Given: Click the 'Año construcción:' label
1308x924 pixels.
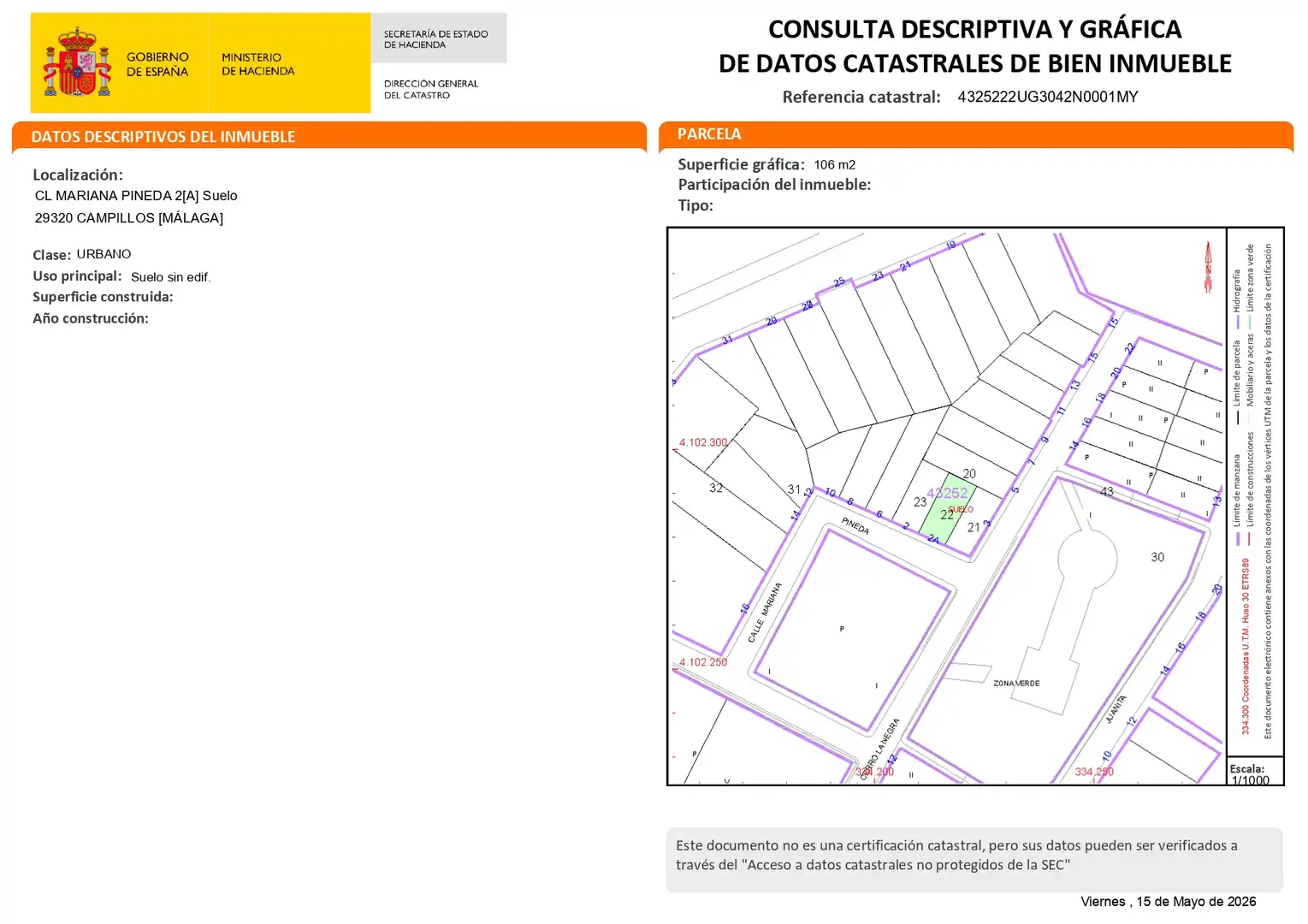Looking at the screenshot, I should point(91,318).
